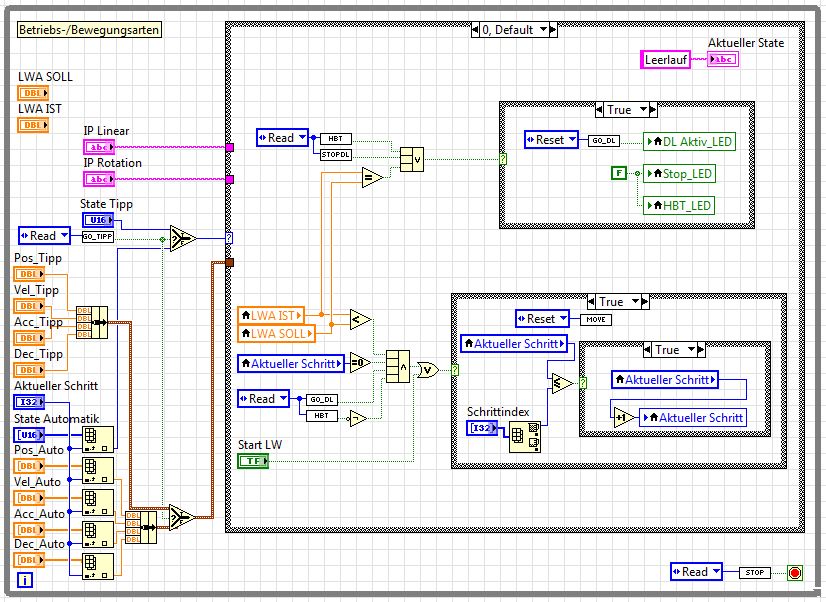Click the Or gate node
826x602 pixels.
[428, 370]
